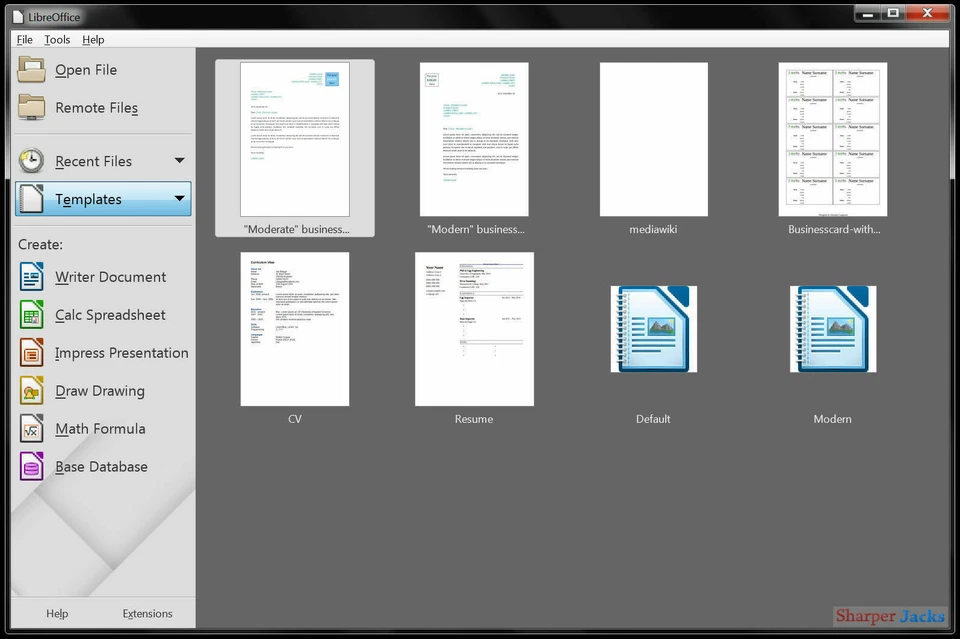960x639 pixels.
Task: Select the Modern template thumbnail
Action: (x=832, y=329)
